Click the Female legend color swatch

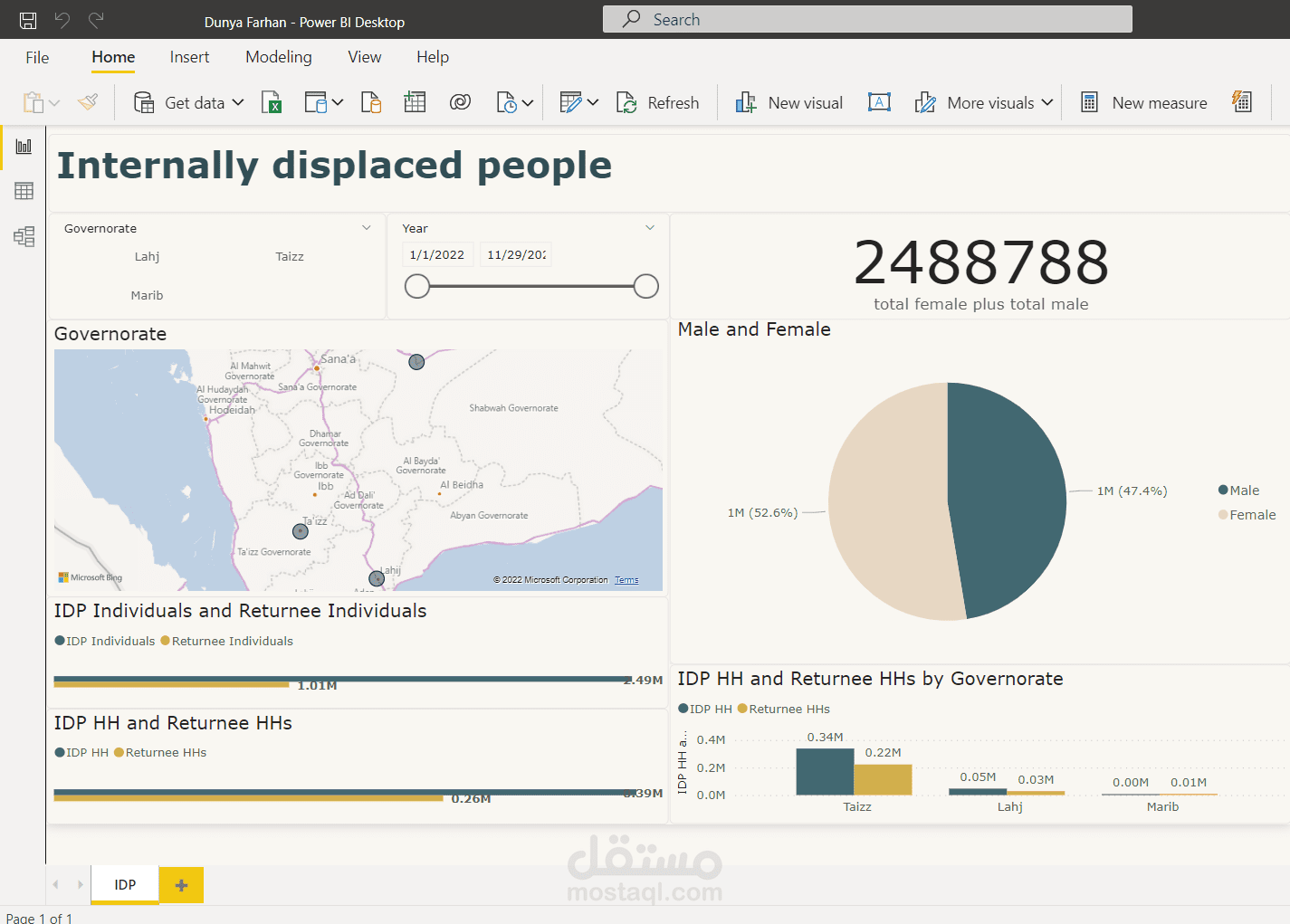click(x=1223, y=515)
